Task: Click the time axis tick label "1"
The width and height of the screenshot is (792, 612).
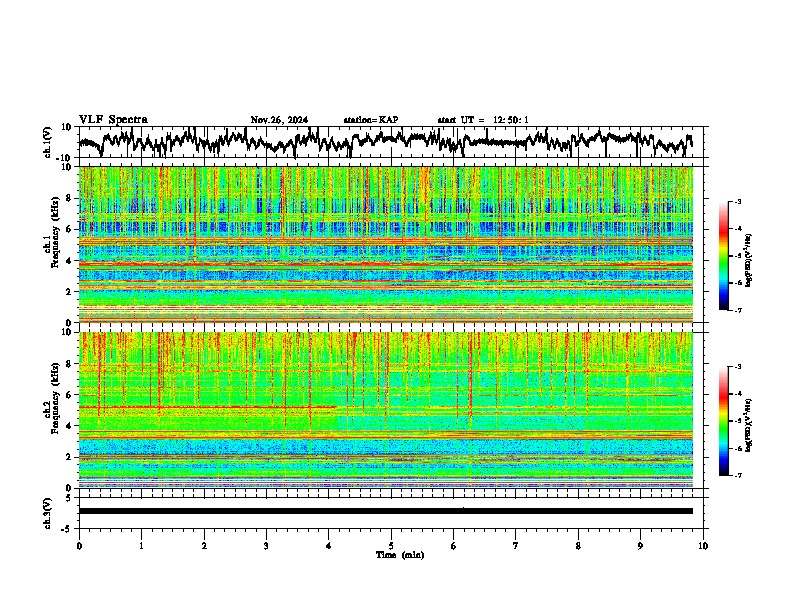Action: click(x=141, y=546)
